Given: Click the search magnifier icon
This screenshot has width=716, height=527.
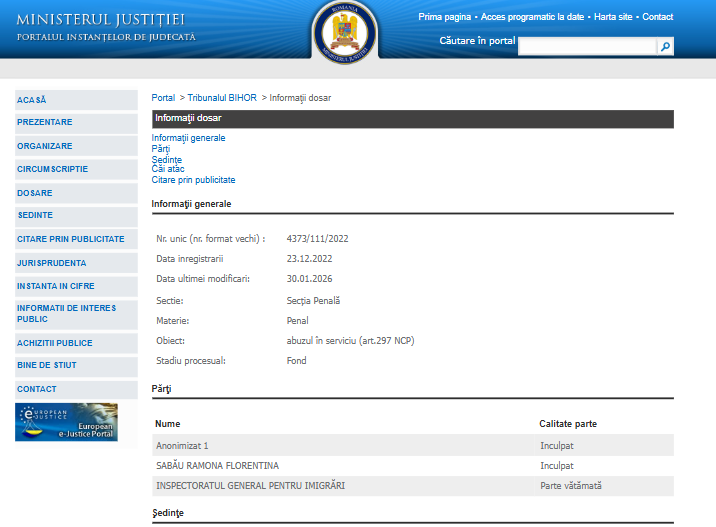Looking at the screenshot, I should click(x=665, y=46).
